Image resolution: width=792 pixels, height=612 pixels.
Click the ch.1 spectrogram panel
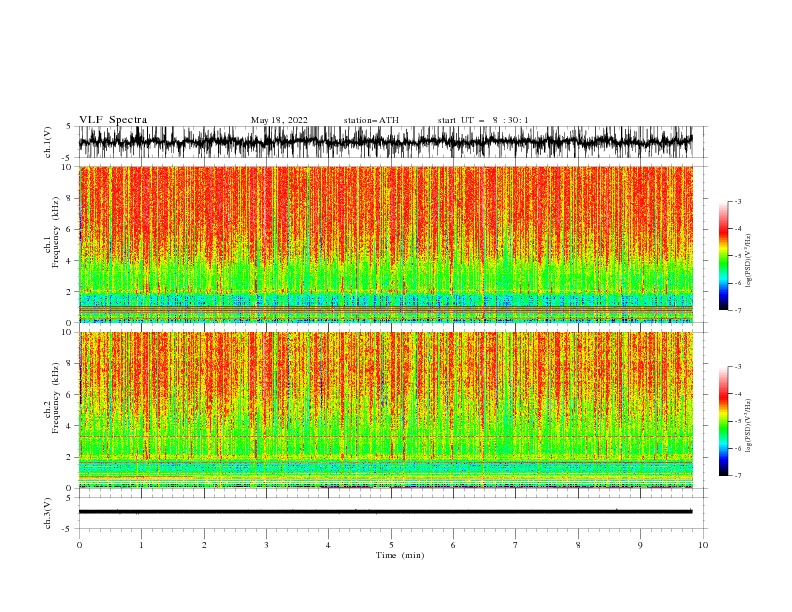click(385, 244)
